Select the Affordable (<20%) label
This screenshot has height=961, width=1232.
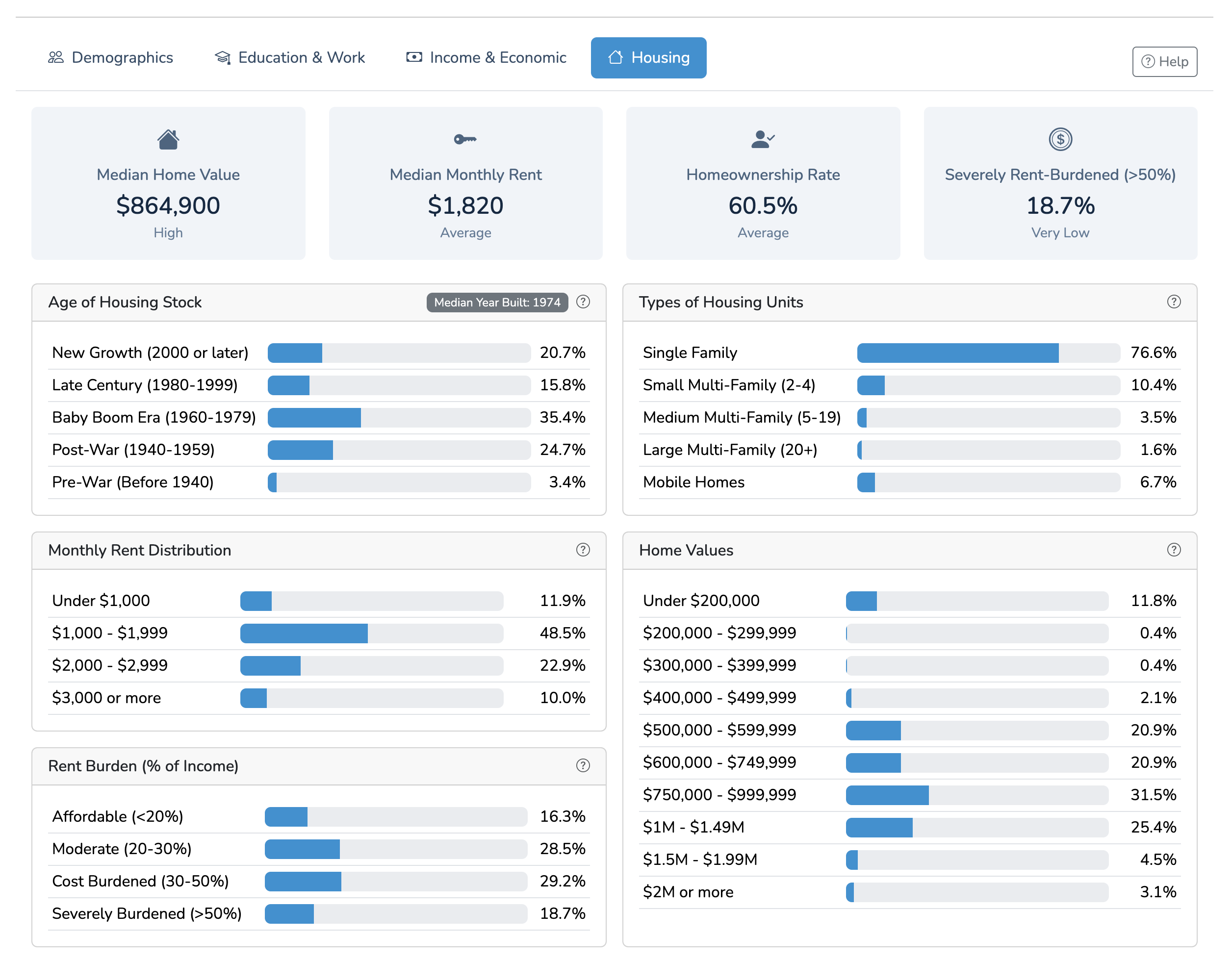tap(118, 817)
